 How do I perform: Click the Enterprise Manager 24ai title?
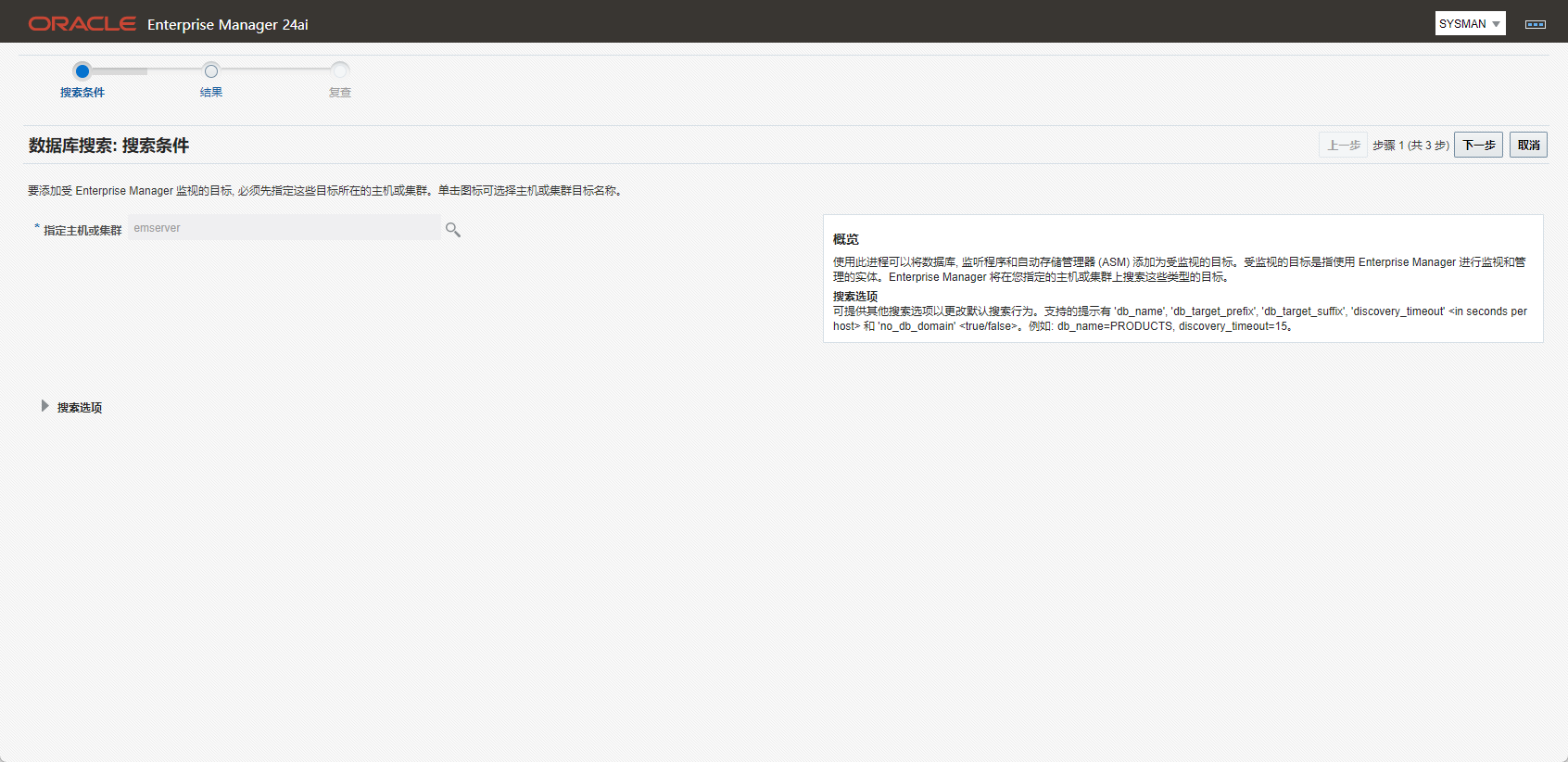[228, 24]
